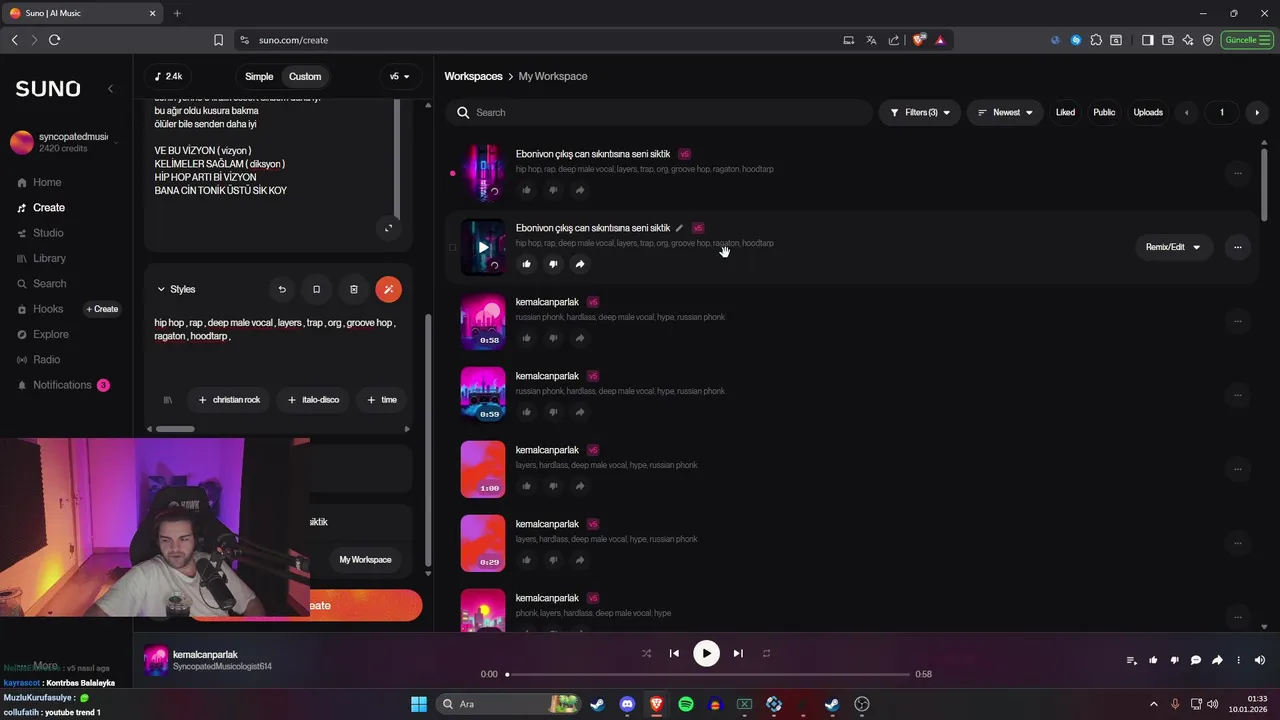Add christian rock style tag
This screenshot has width=1280, height=720.
[229, 400]
